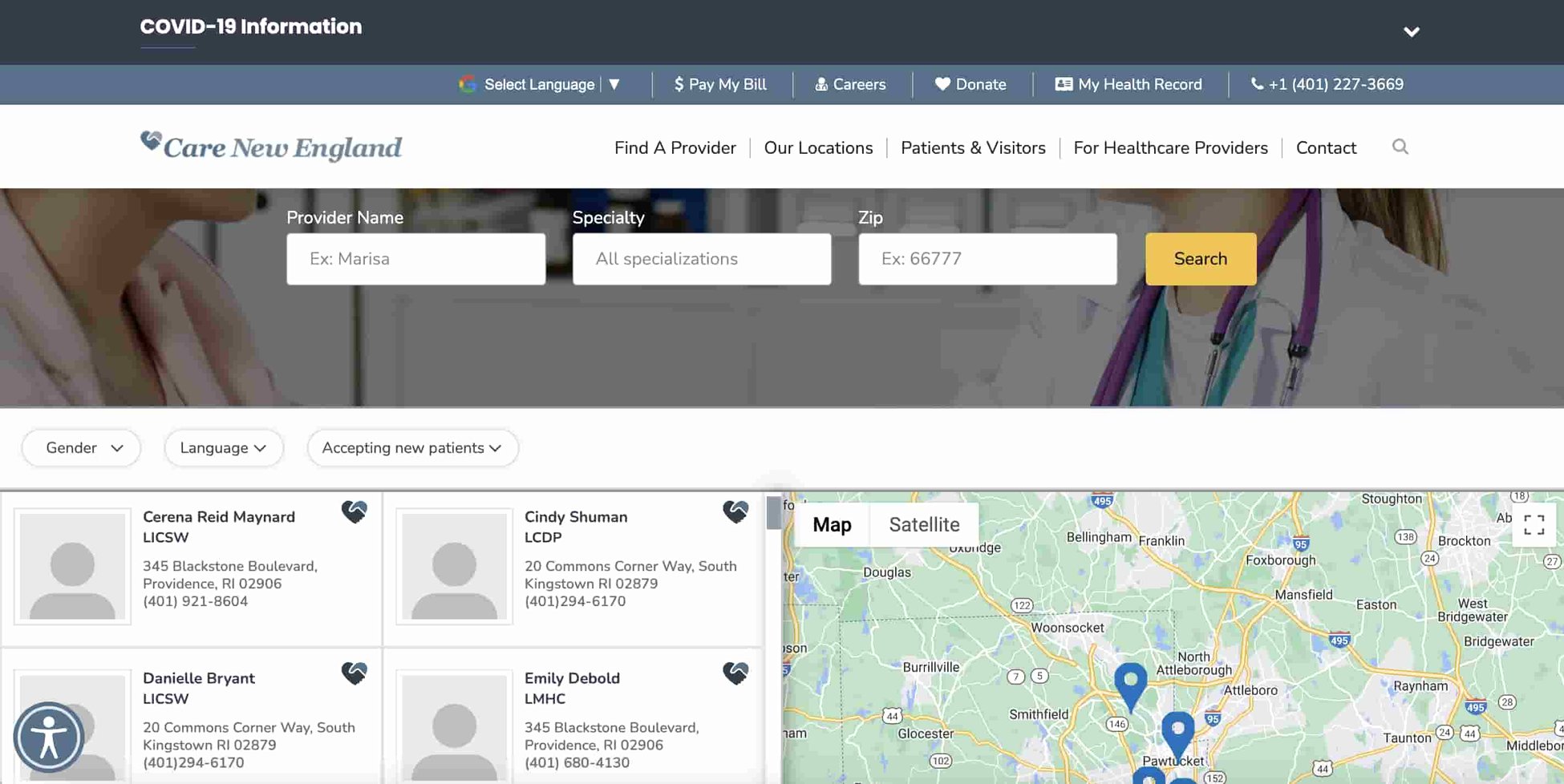Image resolution: width=1564 pixels, height=784 pixels.
Task: Open the Cerena Reid Maynard provider name
Action: click(x=219, y=517)
